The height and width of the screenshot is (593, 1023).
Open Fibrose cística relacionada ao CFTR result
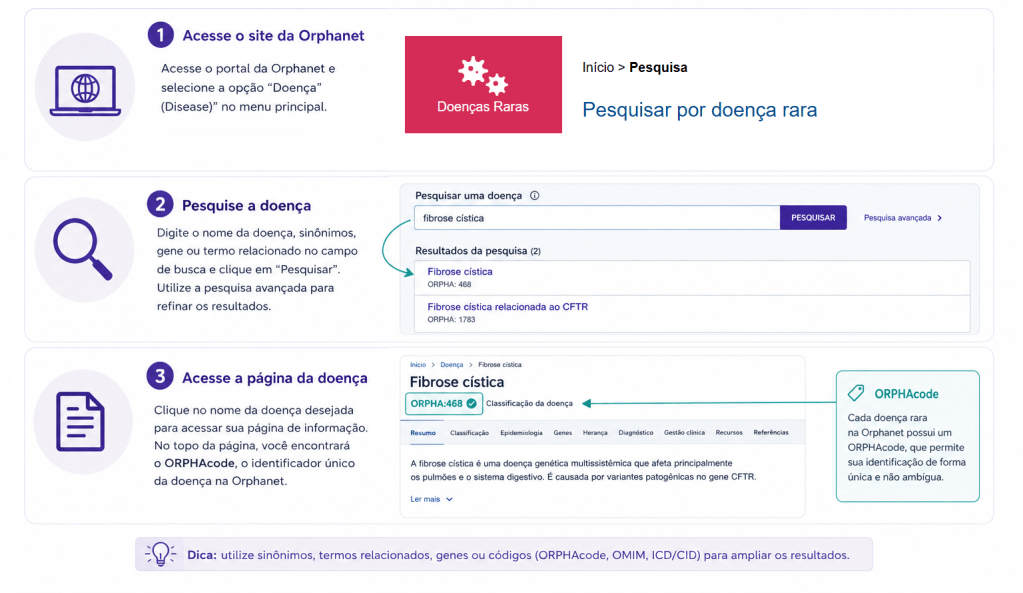[x=508, y=307]
